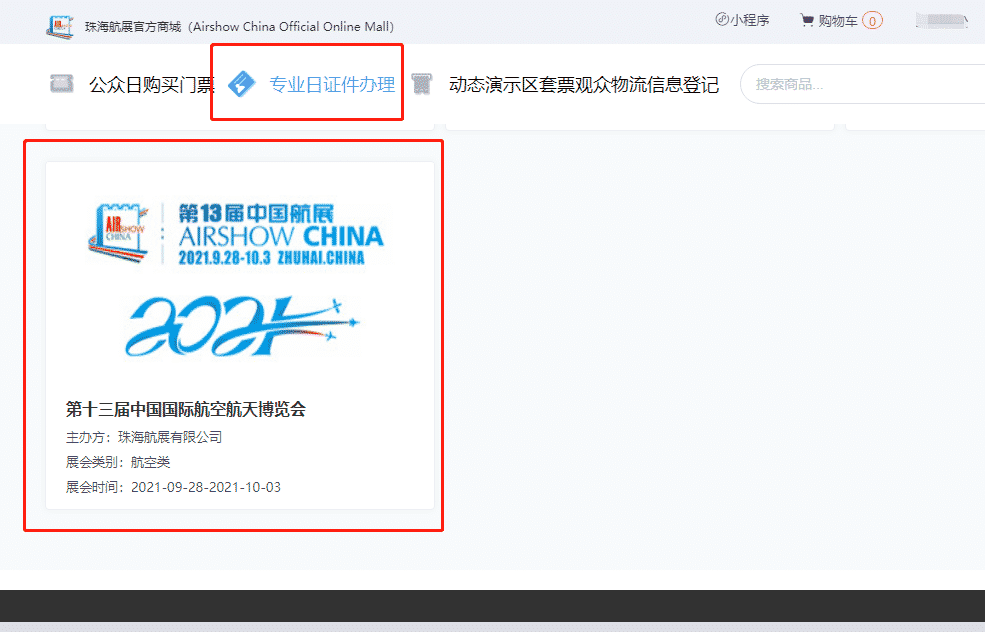Image resolution: width=985 pixels, height=632 pixels.
Task: Focus the 搜索商品 search field
Action: (x=863, y=84)
